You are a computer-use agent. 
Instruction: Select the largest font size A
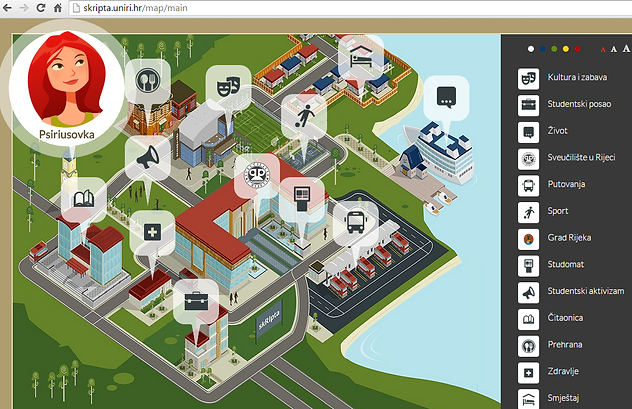[626, 48]
